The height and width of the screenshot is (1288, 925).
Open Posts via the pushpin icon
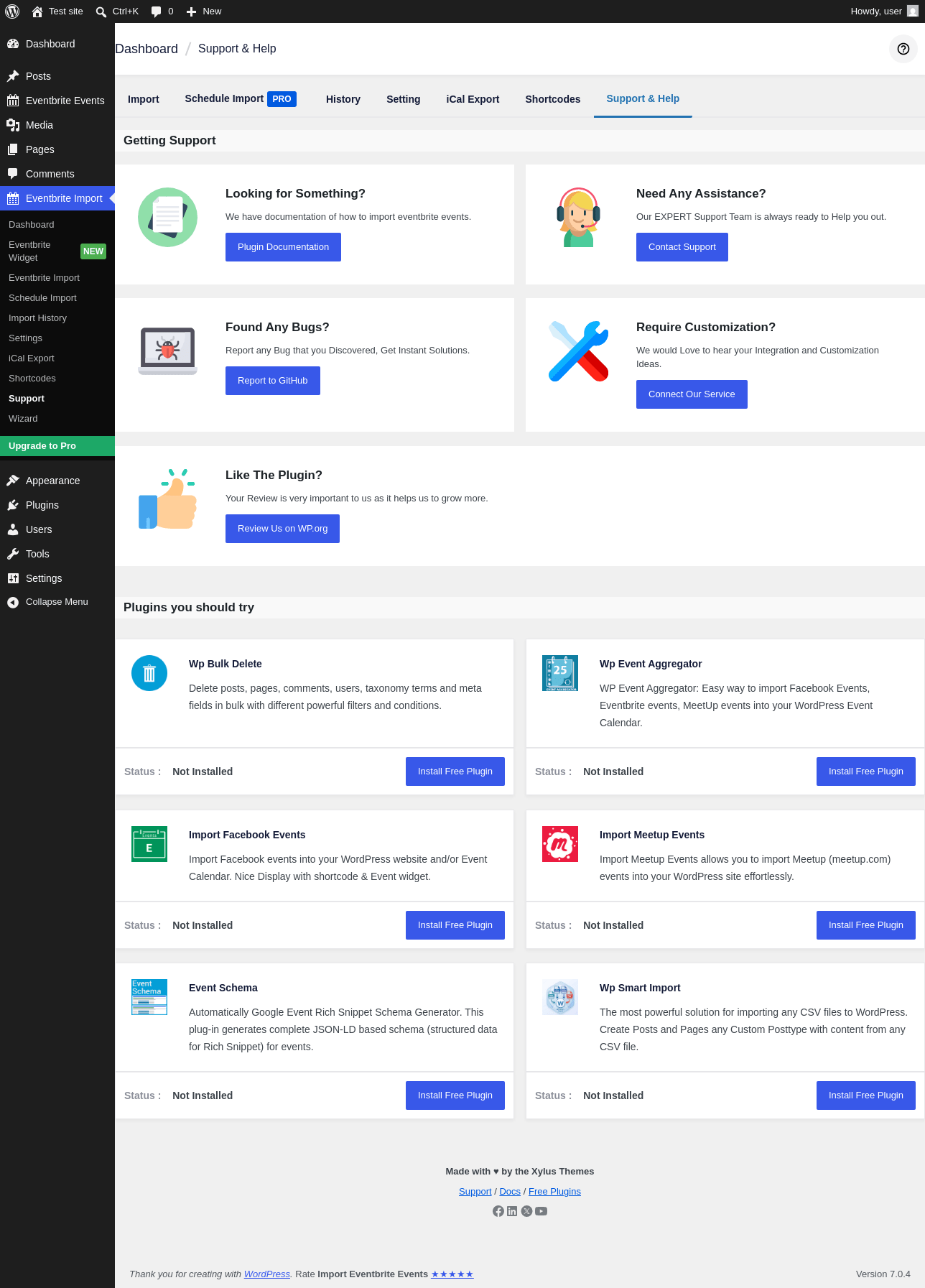tap(13, 76)
